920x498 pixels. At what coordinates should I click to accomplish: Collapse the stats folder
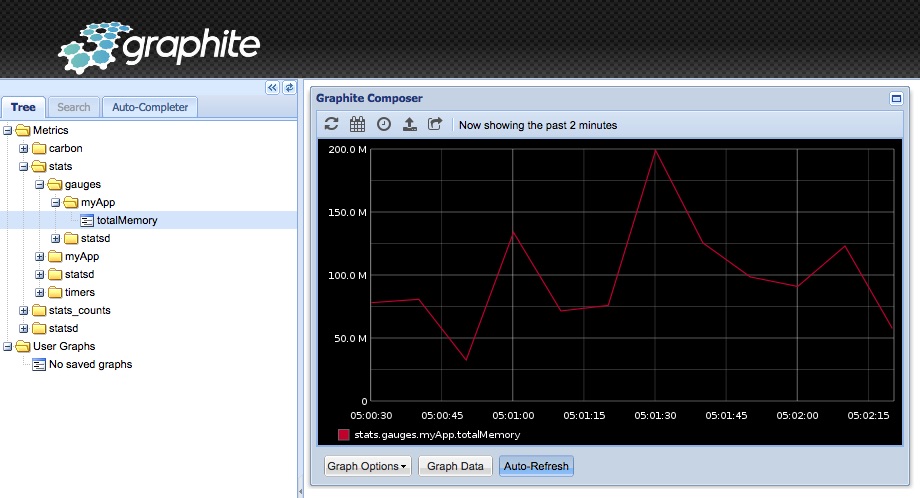tap(23, 167)
